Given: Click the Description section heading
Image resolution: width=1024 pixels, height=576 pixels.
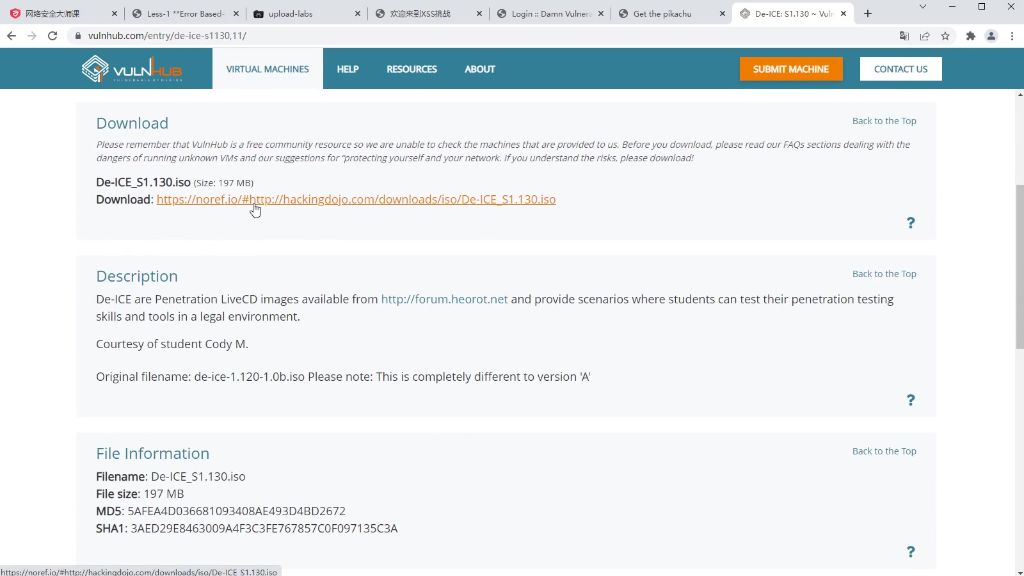Looking at the screenshot, I should [136, 276].
